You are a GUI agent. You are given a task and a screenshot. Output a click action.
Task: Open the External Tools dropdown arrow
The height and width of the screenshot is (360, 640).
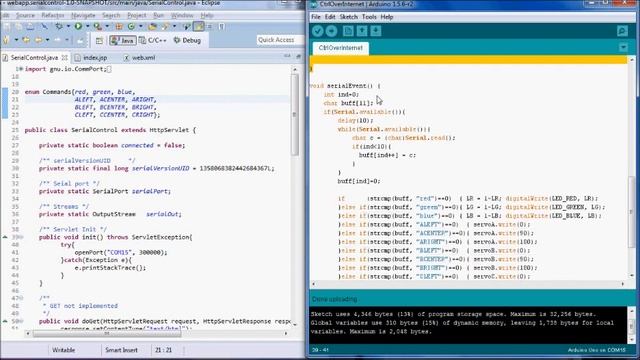tap(107, 27)
